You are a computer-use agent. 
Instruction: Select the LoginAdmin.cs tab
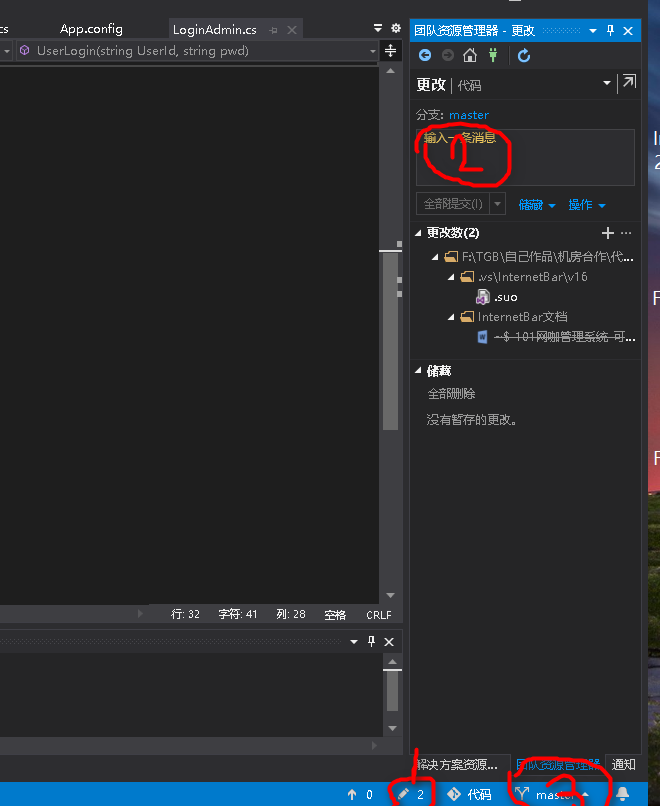[x=214, y=30]
